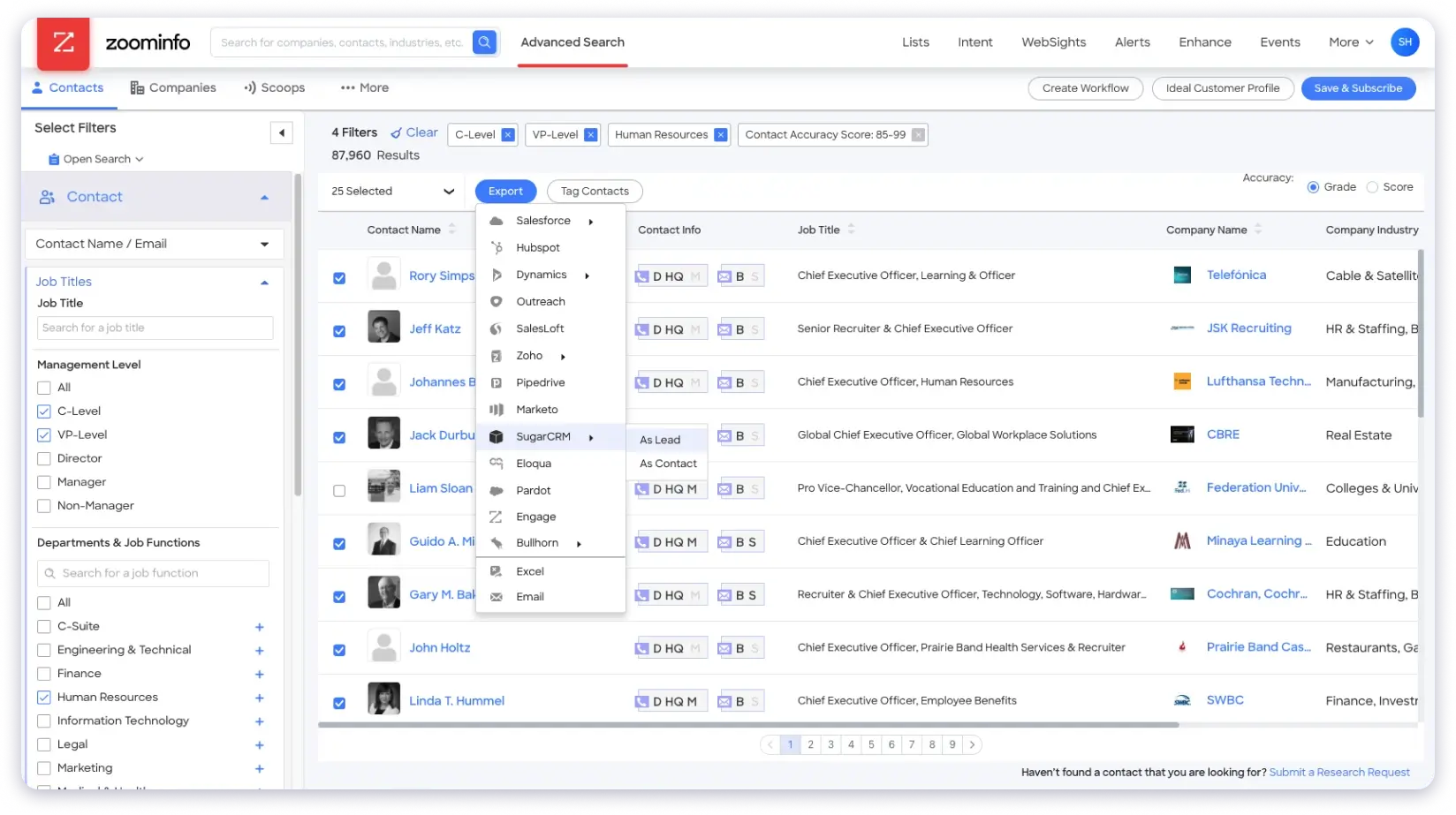Remove the C-Level filter tag
This screenshot has width=1456, height=815.
pyautogui.click(x=508, y=134)
